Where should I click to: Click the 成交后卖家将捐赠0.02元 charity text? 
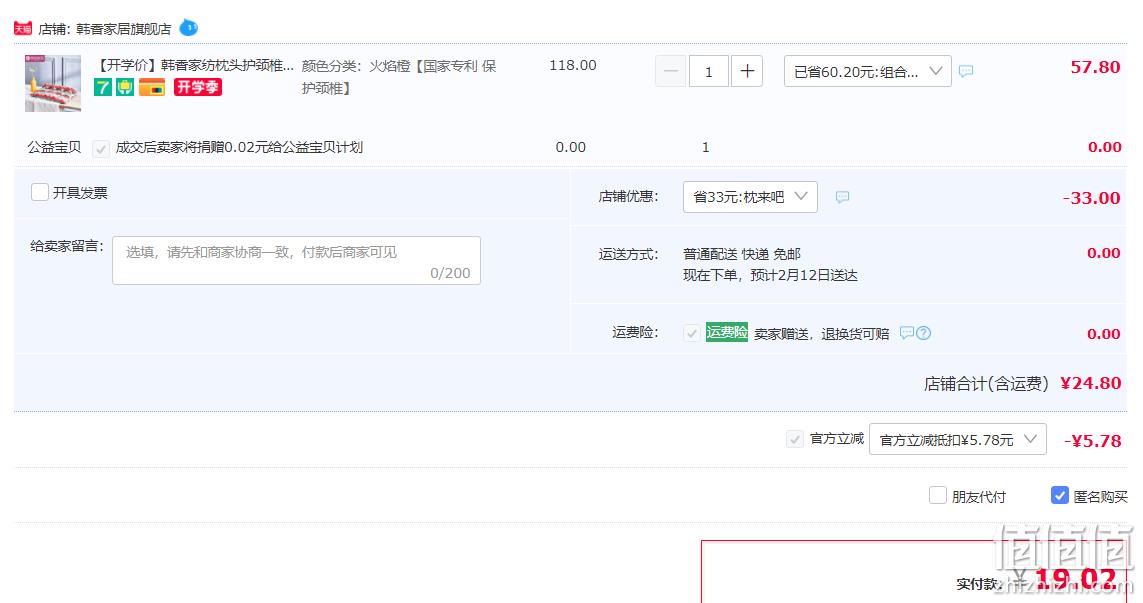tap(239, 147)
